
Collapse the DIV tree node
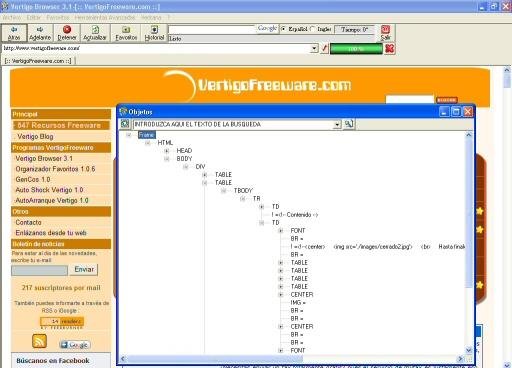pos(186,167)
